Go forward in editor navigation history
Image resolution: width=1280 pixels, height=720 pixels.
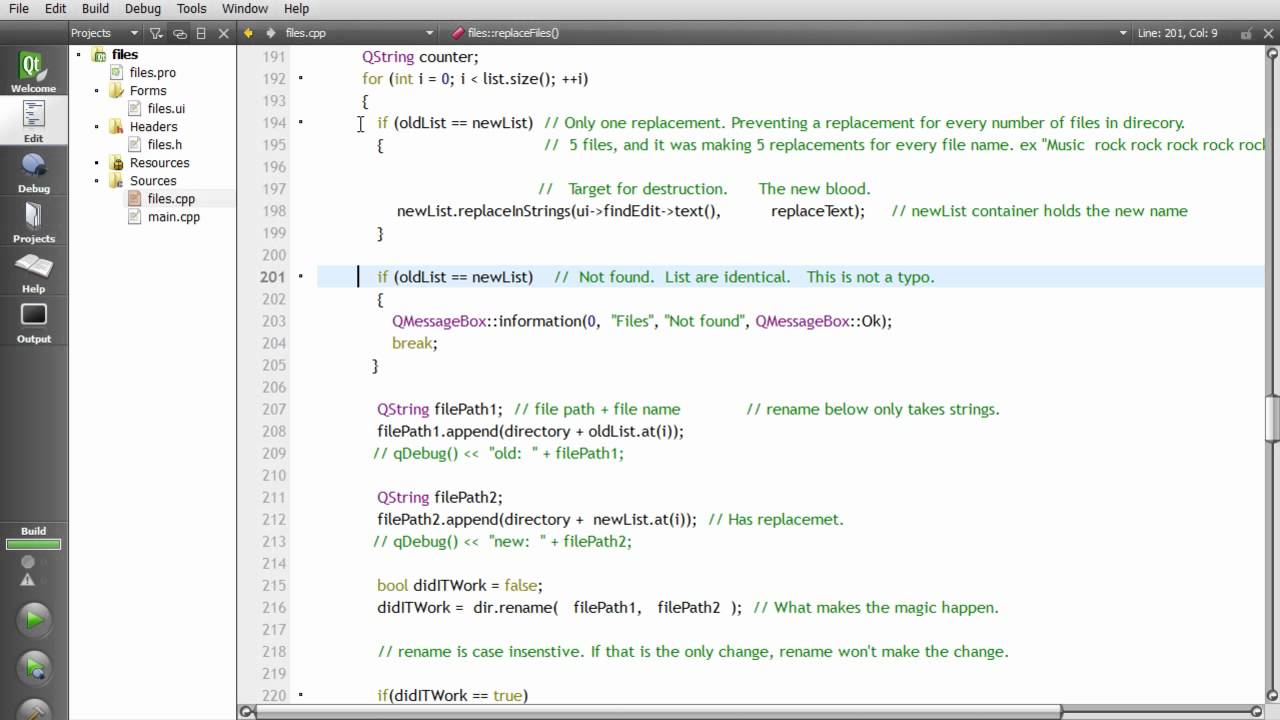270,33
